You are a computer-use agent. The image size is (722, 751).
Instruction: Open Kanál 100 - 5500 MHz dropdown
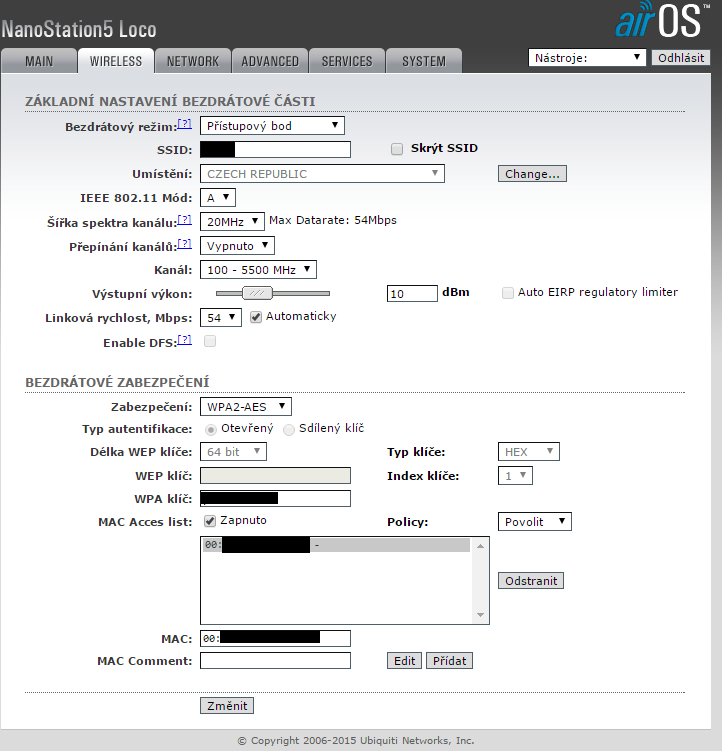[258, 270]
